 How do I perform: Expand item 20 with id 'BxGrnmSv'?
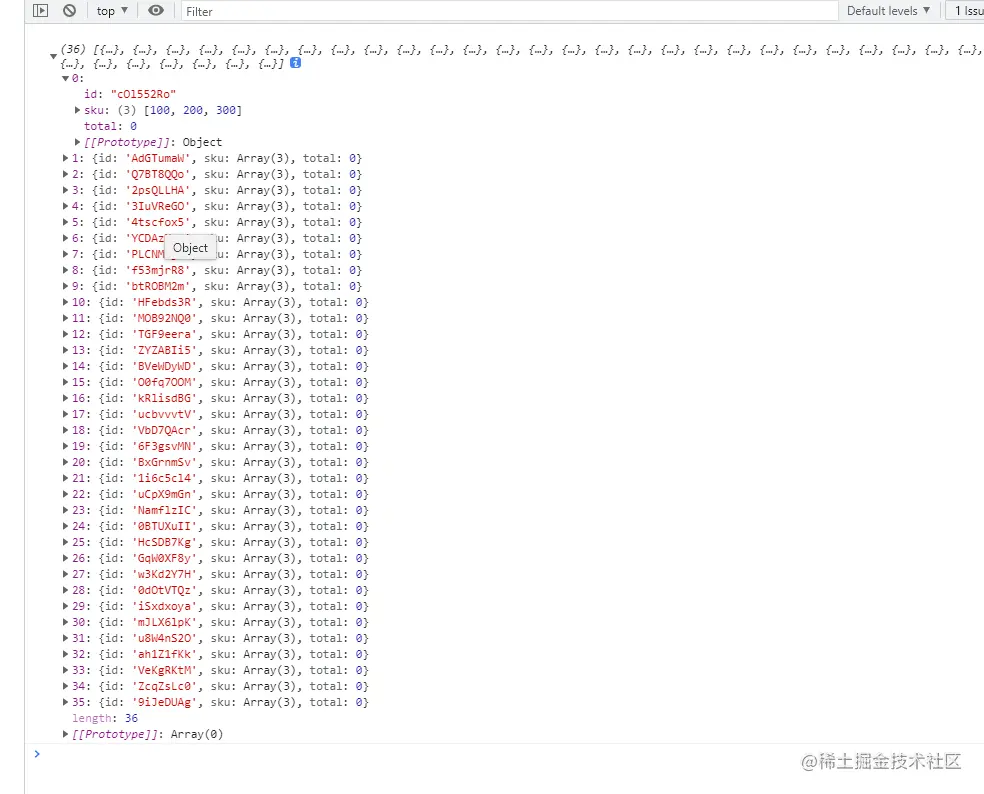coord(65,462)
